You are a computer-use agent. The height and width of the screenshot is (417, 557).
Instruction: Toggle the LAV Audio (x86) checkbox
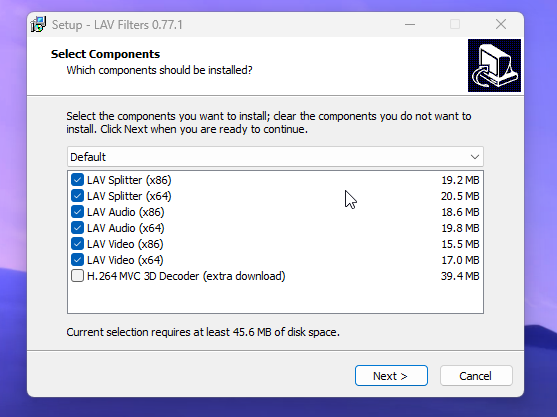click(77, 212)
